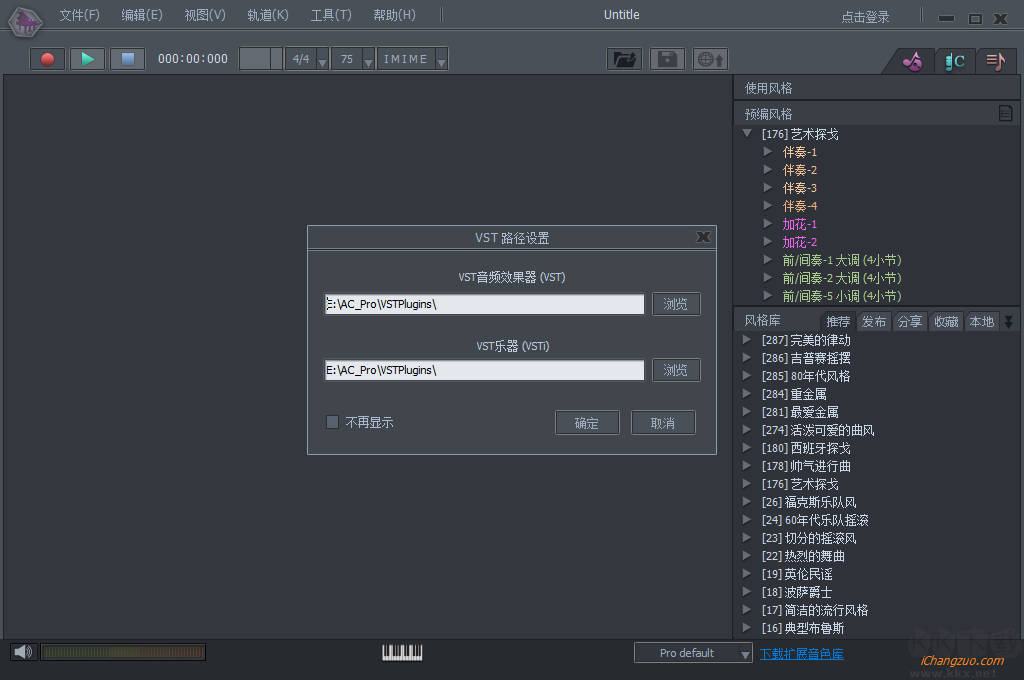Switch to the pink music-note style tab

[x=912, y=61]
